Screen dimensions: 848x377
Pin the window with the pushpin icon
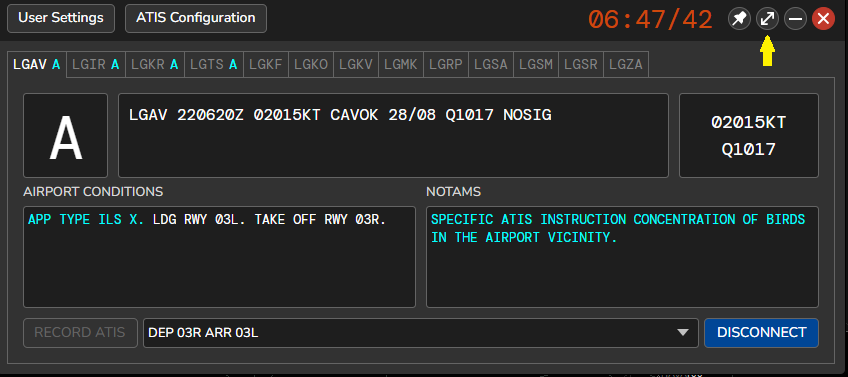[739, 19]
